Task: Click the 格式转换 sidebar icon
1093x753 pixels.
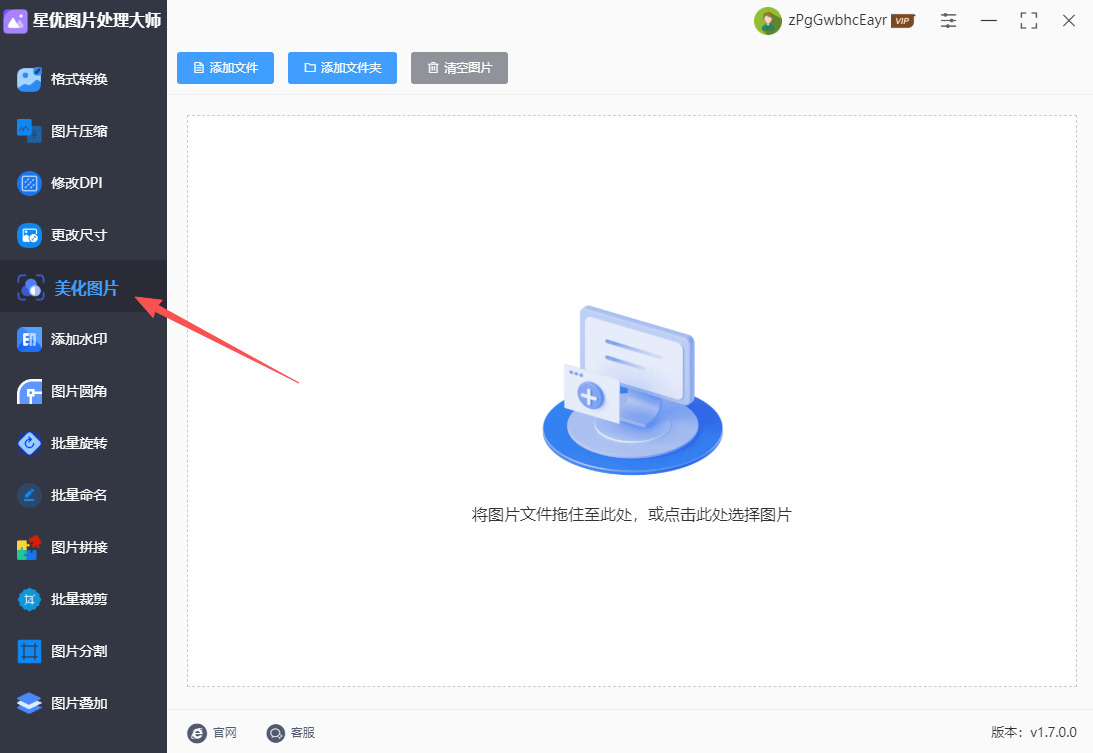Action: (x=29, y=79)
